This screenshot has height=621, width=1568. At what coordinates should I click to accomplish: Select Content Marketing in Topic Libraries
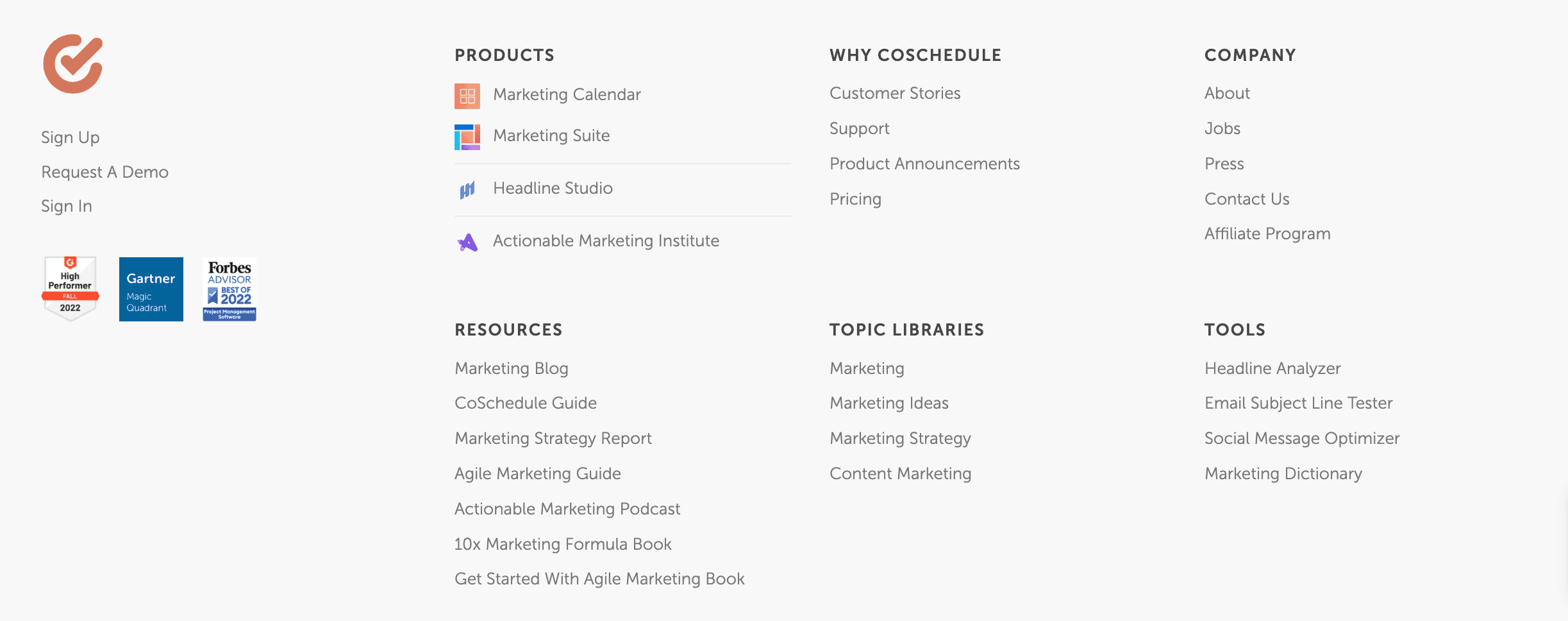(900, 473)
